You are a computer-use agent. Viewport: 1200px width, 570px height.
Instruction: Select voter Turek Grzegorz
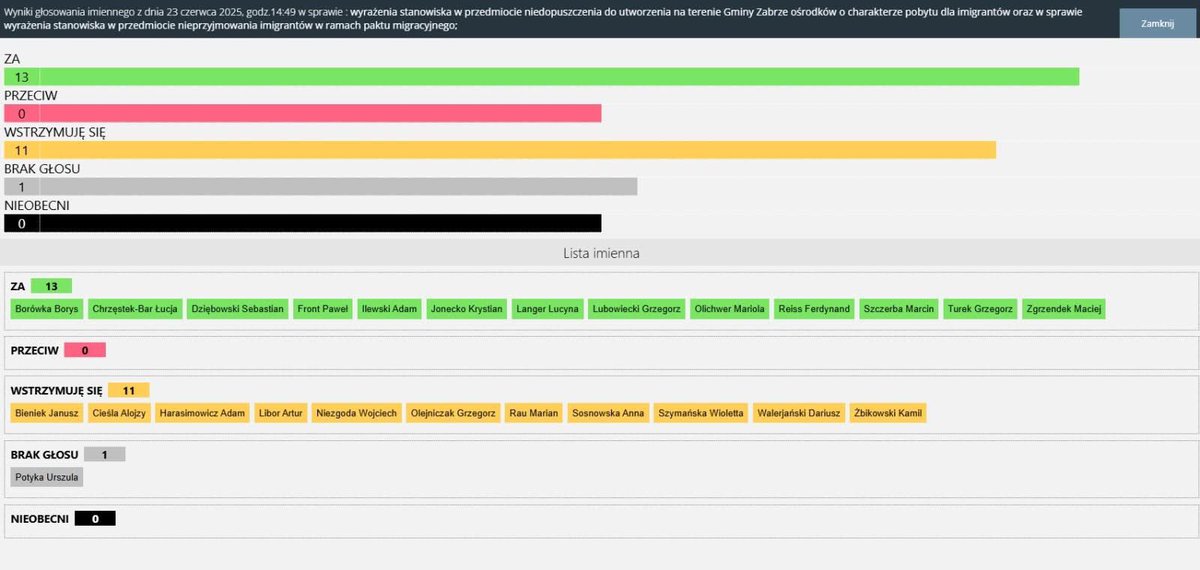(x=980, y=309)
